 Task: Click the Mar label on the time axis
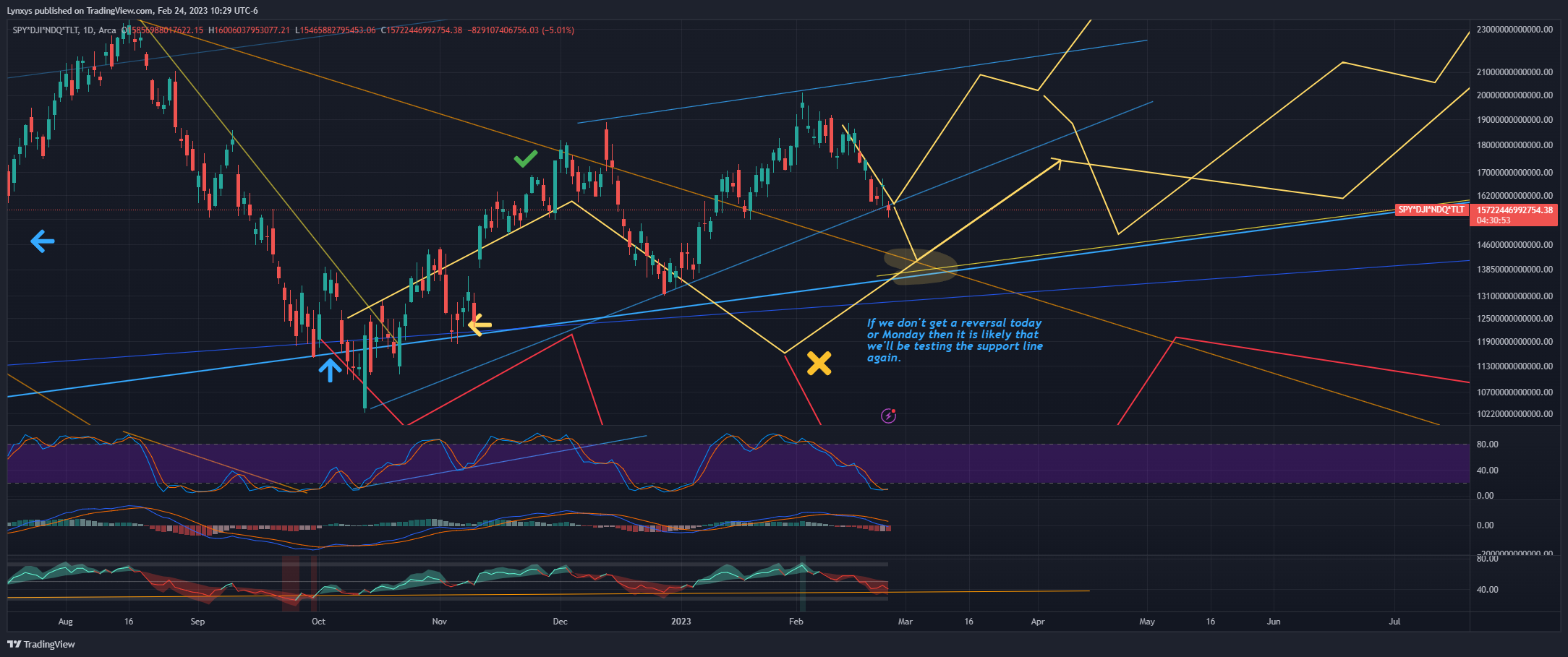[905, 622]
